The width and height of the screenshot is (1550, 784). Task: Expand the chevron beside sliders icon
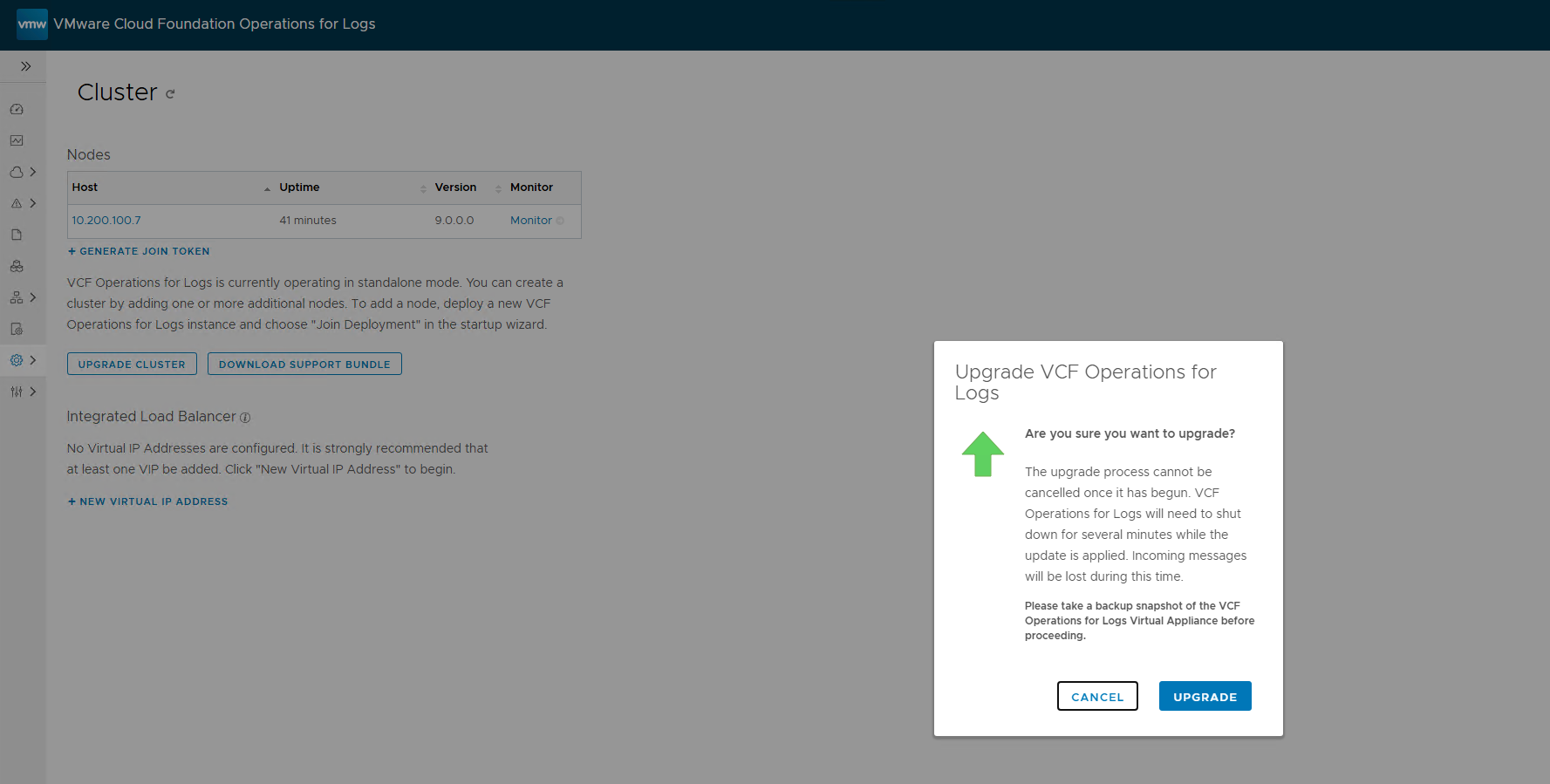click(33, 392)
